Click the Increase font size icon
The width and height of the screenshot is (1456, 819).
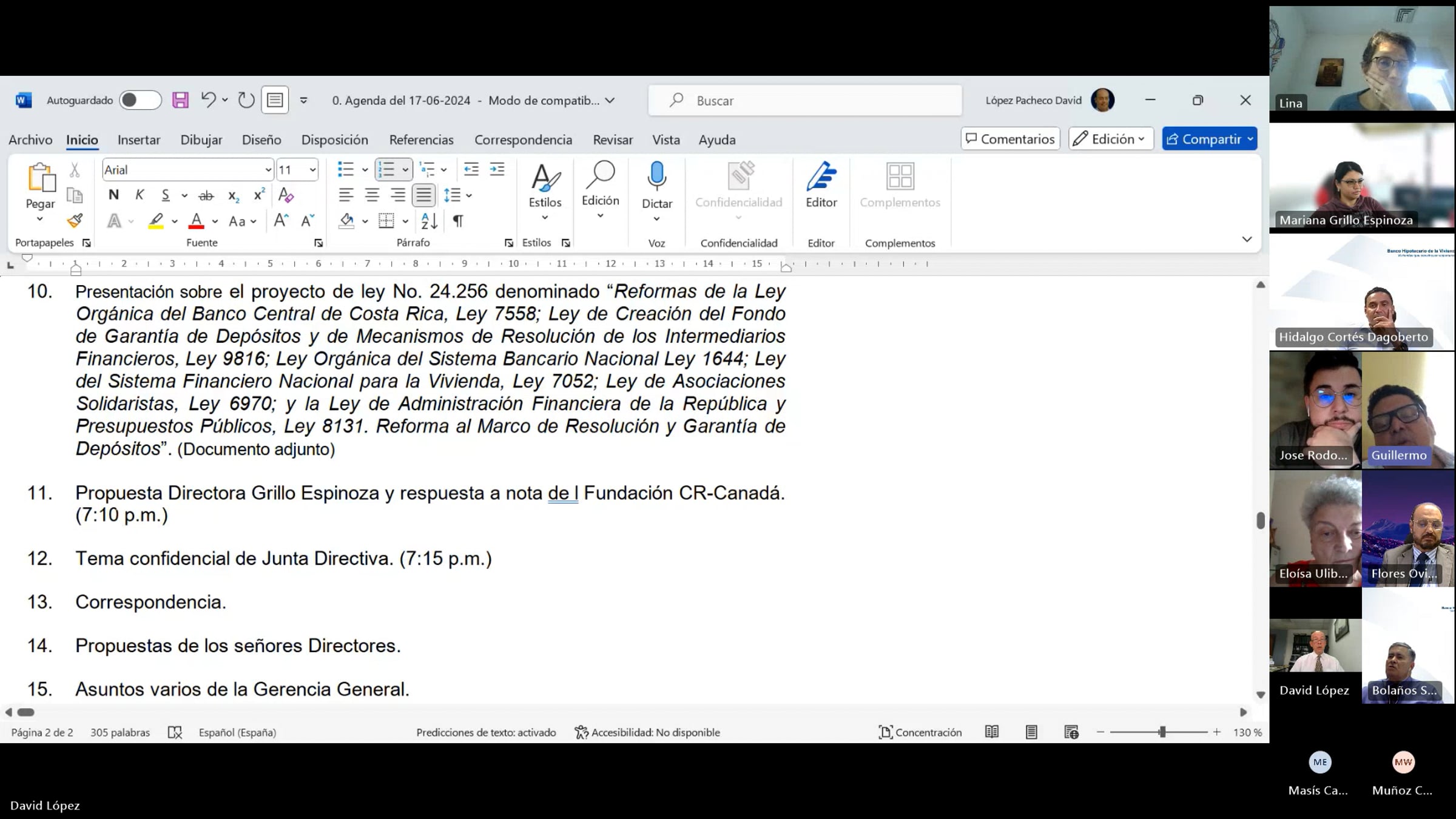point(281,221)
